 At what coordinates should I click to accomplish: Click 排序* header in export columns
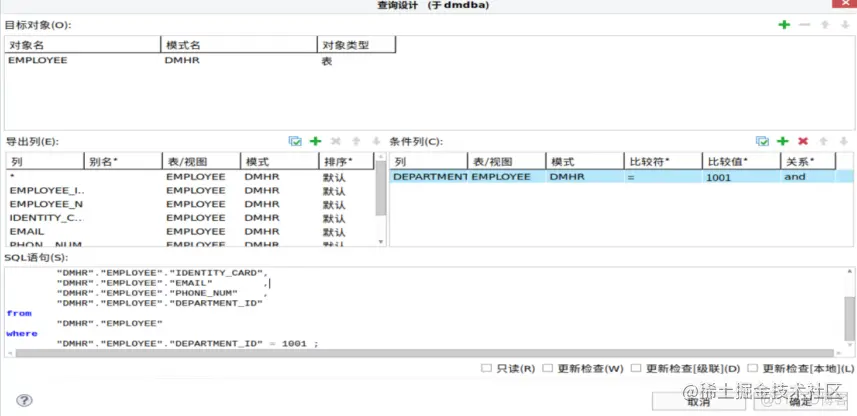pyautogui.click(x=347, y=161)
